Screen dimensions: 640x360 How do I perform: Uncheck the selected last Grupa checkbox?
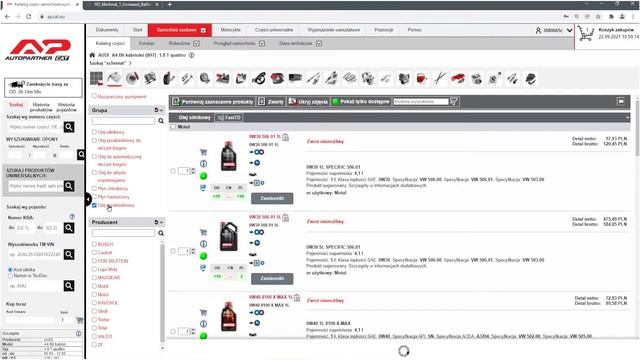click(94, 205)
